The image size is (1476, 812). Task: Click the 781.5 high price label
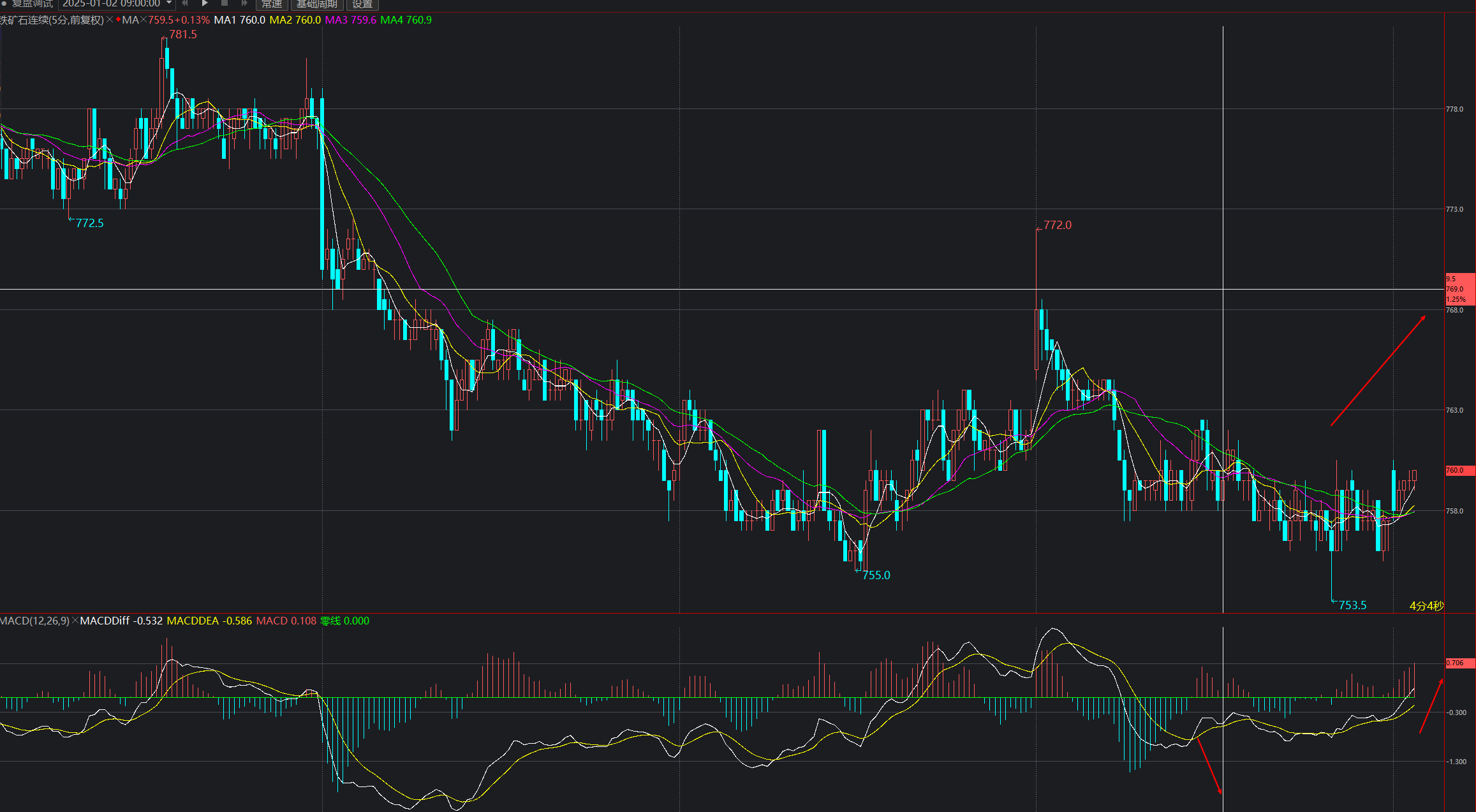(183, 34)
